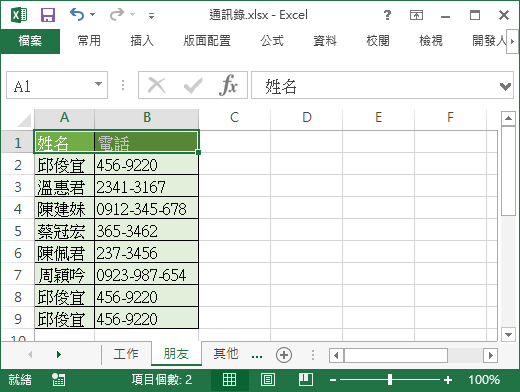Open Ribbon Display Options

click(x=416, y=15)
